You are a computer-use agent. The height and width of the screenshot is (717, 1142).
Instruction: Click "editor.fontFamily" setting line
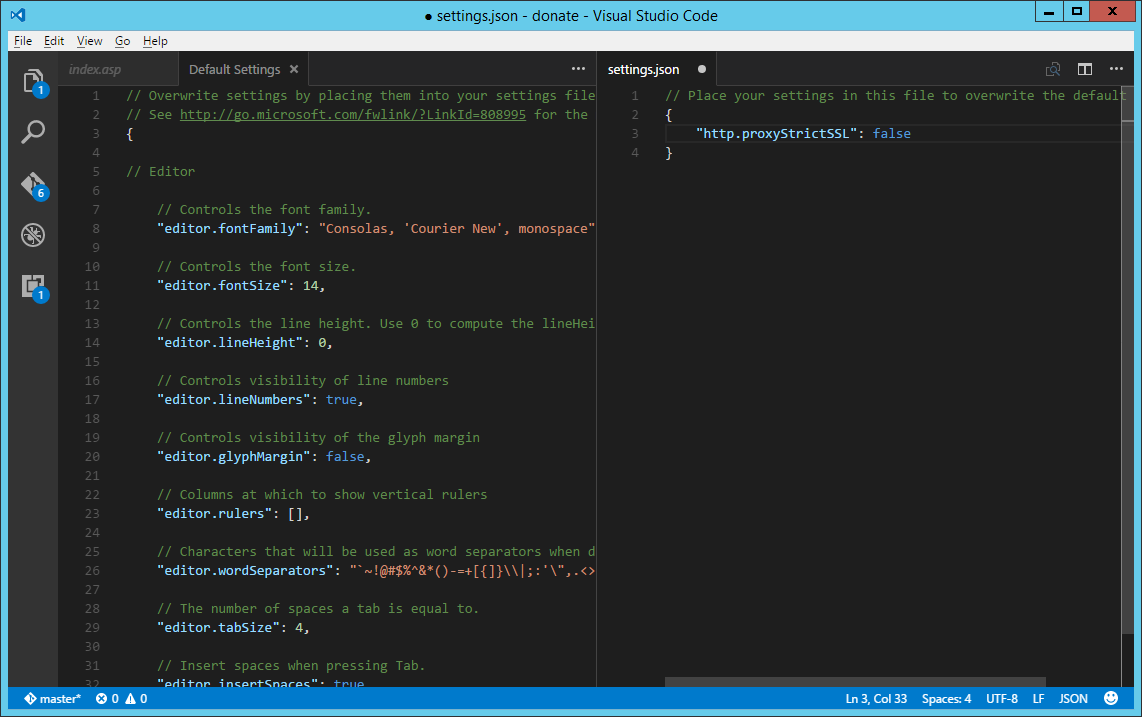tap(376, 229)
